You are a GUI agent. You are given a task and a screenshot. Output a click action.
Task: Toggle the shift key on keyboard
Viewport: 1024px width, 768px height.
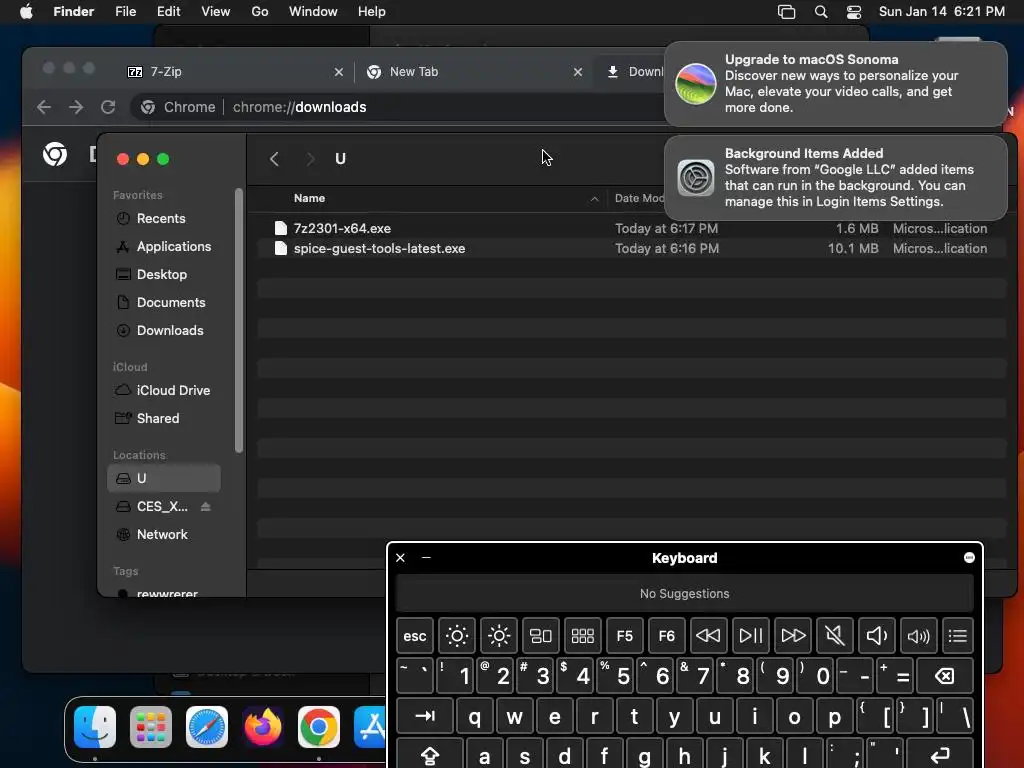pos(430,755)
